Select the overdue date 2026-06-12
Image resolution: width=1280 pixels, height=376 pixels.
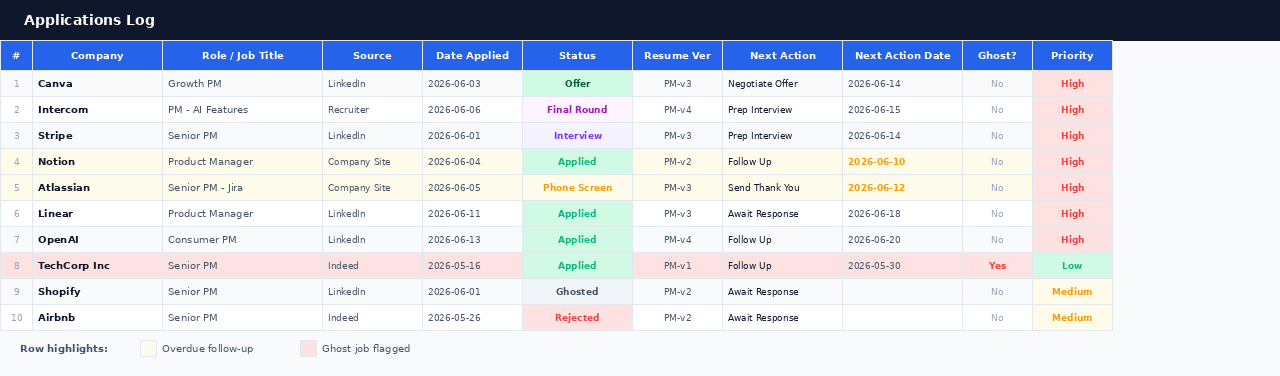coord(902,188)
